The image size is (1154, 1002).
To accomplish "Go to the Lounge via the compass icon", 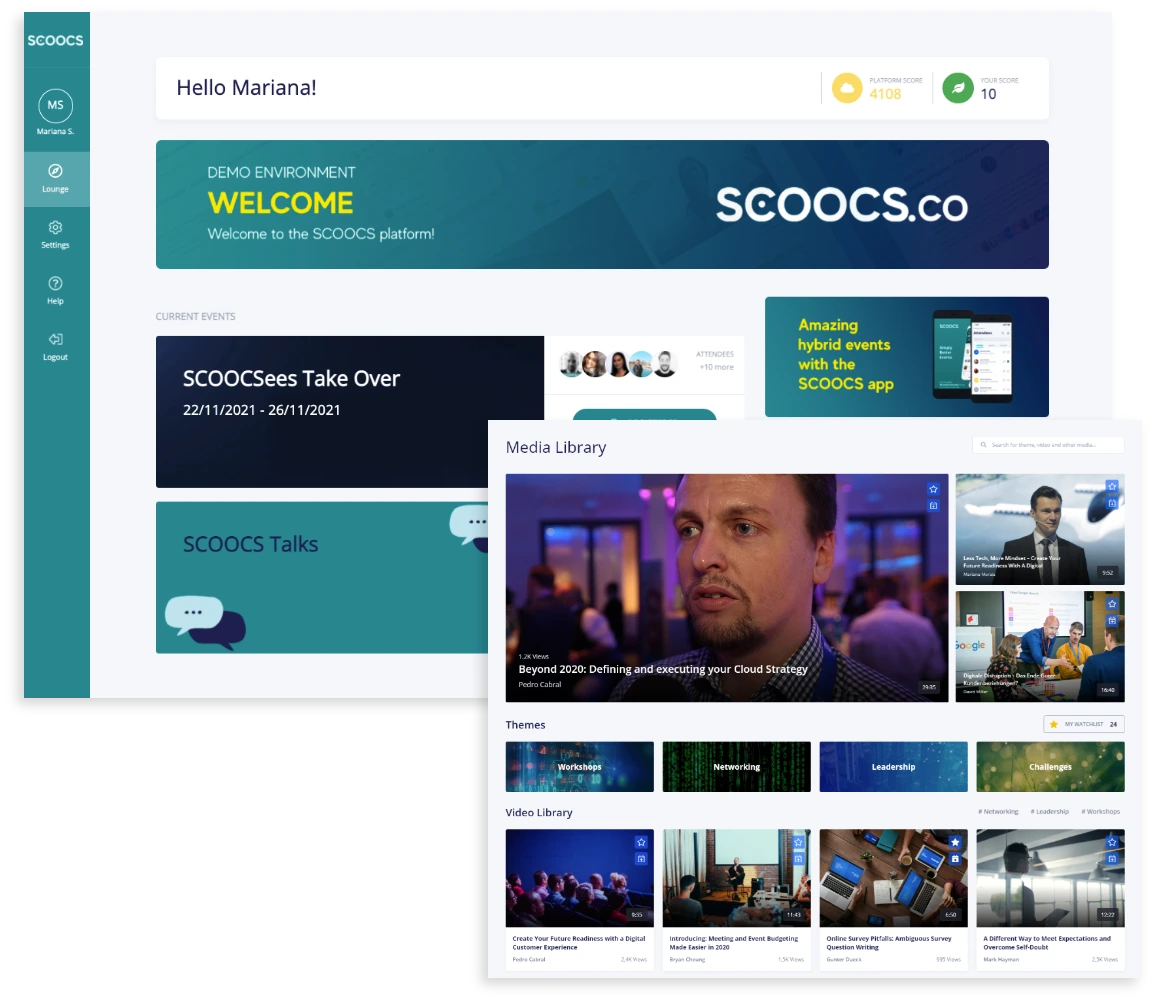I will pyautogui.click(x=55, y=171).
